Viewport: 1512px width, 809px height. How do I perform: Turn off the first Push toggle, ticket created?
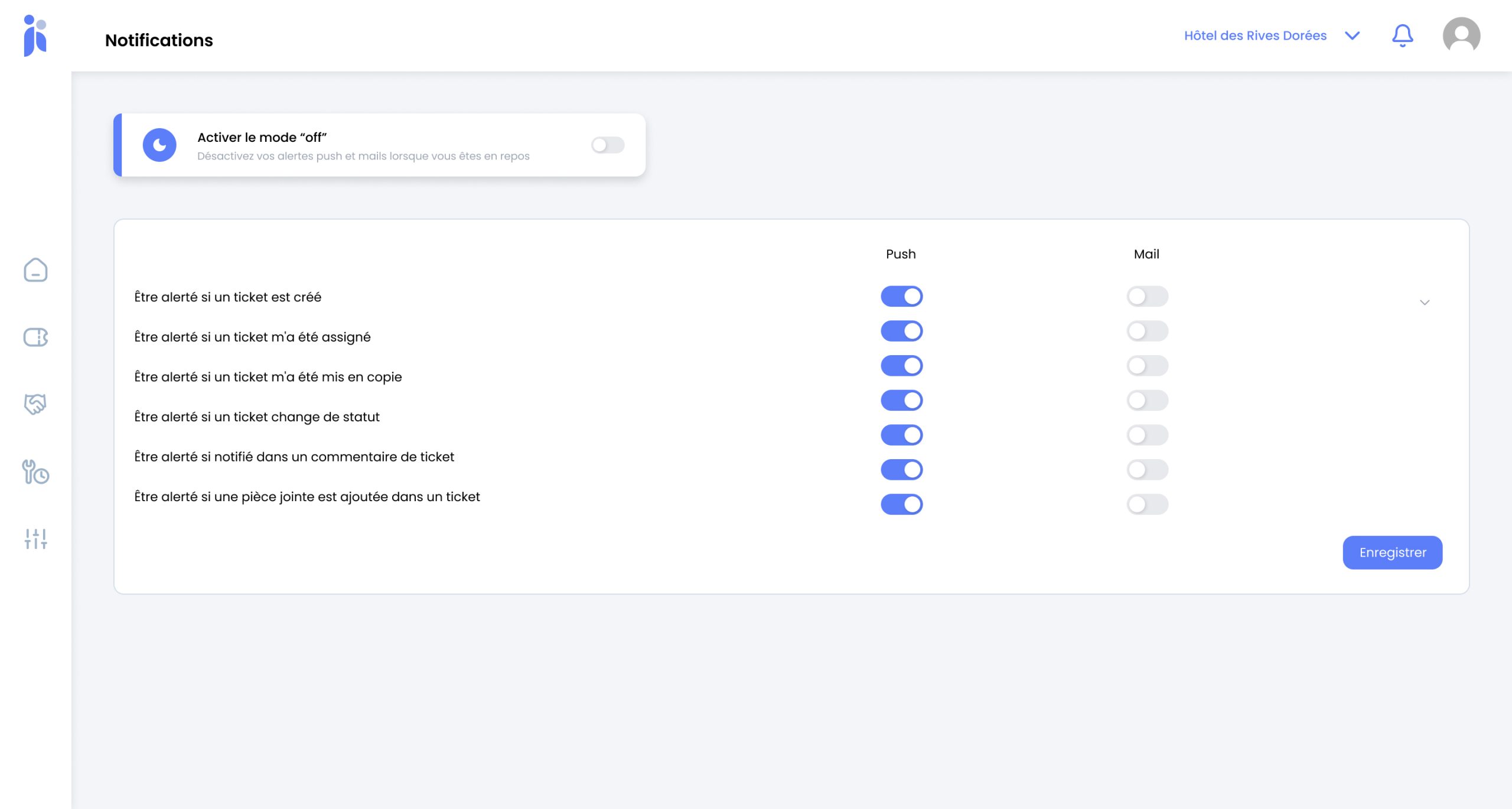click(901, 296)
